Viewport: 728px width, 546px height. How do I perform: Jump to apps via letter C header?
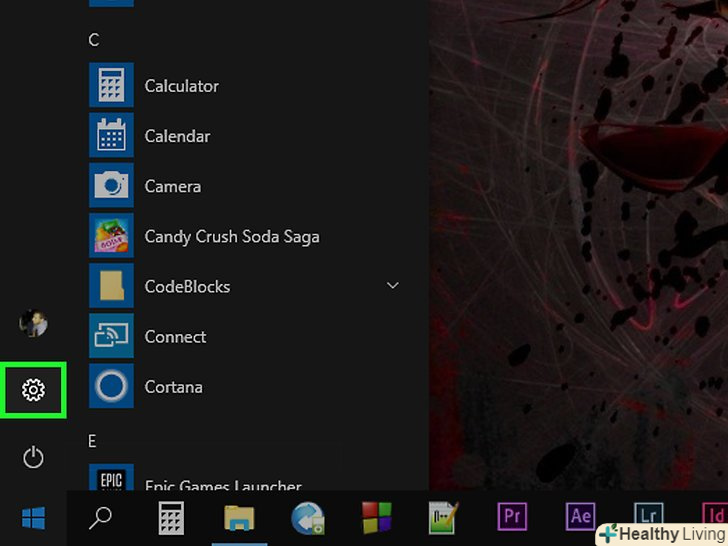pos(94,40)
